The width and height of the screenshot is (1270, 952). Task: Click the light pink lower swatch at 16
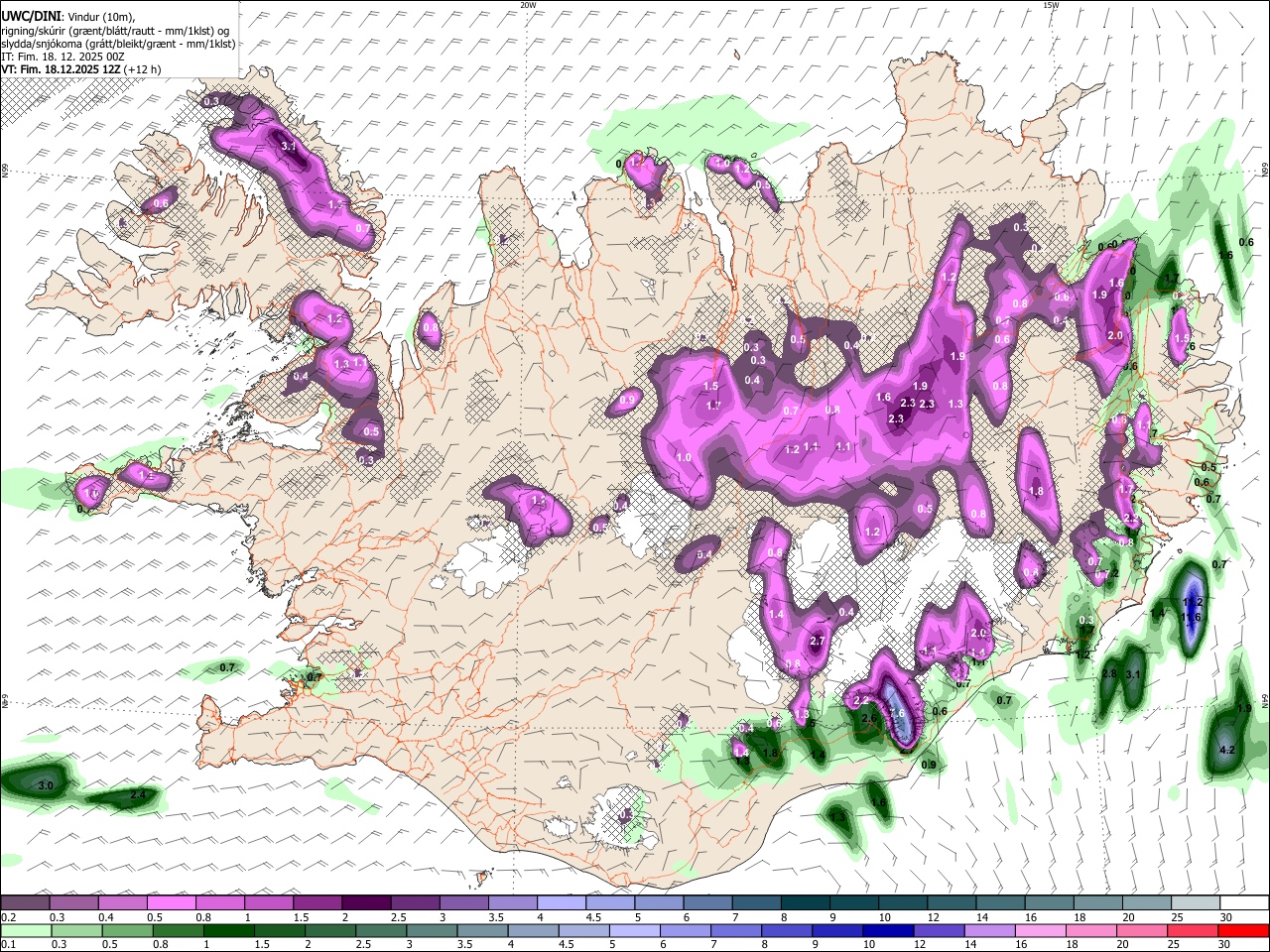coord(1041,931)
